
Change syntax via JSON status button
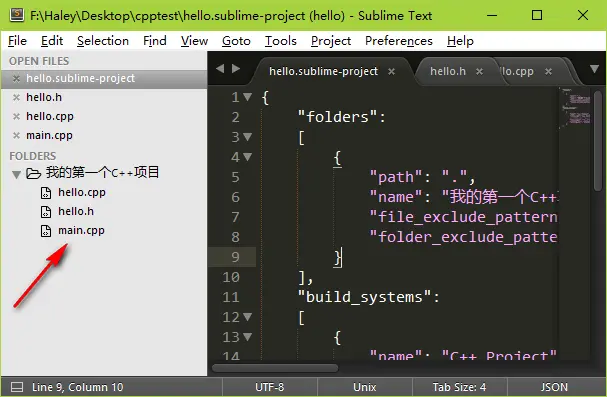point(554,387)
